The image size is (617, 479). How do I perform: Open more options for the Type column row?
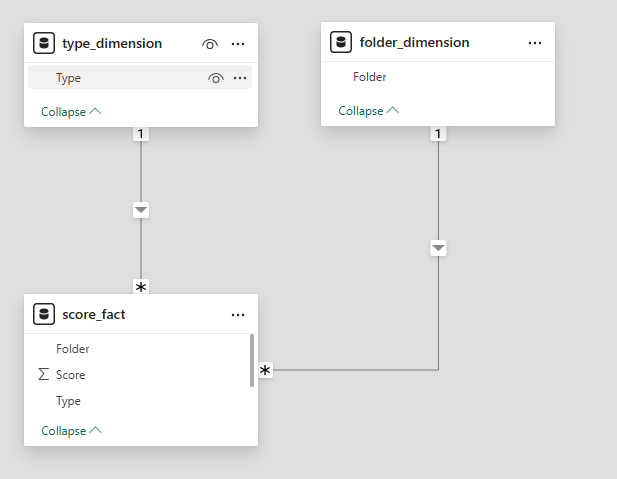240,78
